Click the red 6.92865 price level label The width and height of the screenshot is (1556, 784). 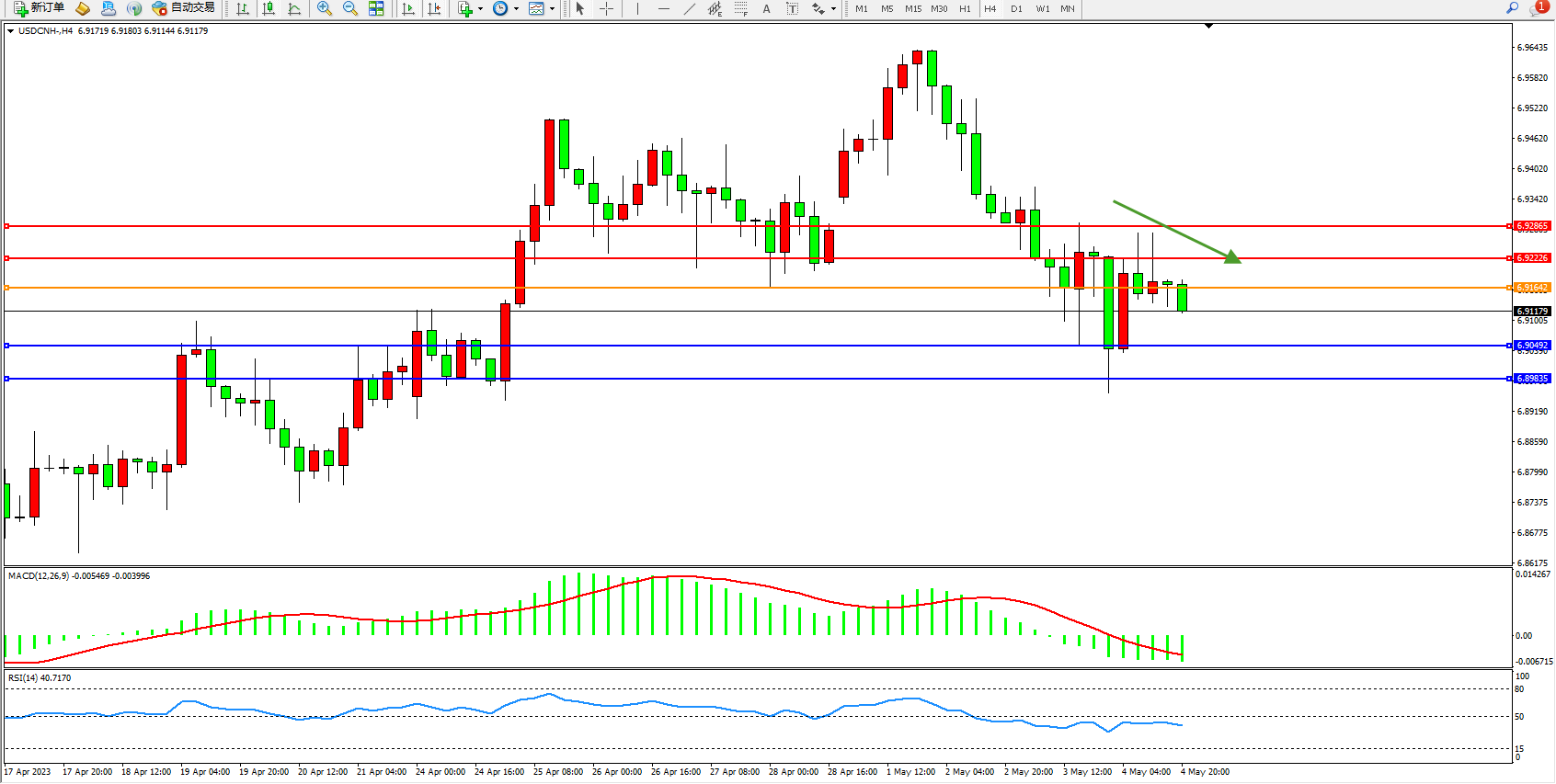click(x=1532, y=226)
